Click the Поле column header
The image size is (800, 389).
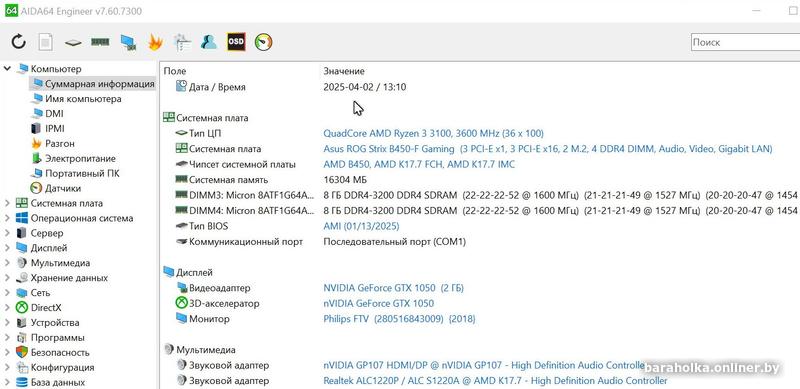click(175, 71)
